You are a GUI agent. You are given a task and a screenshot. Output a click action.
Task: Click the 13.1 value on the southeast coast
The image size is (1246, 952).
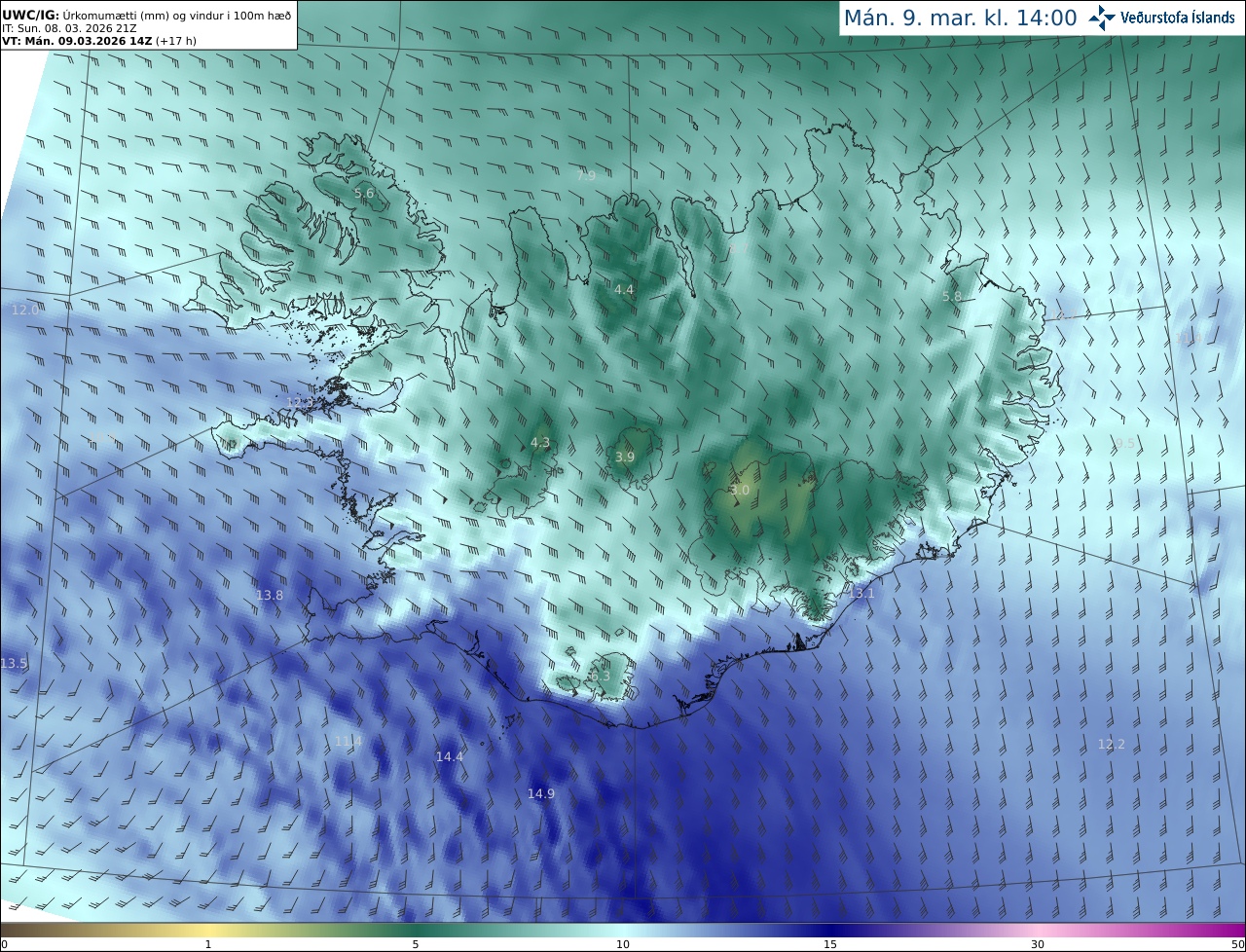(861, 594)
